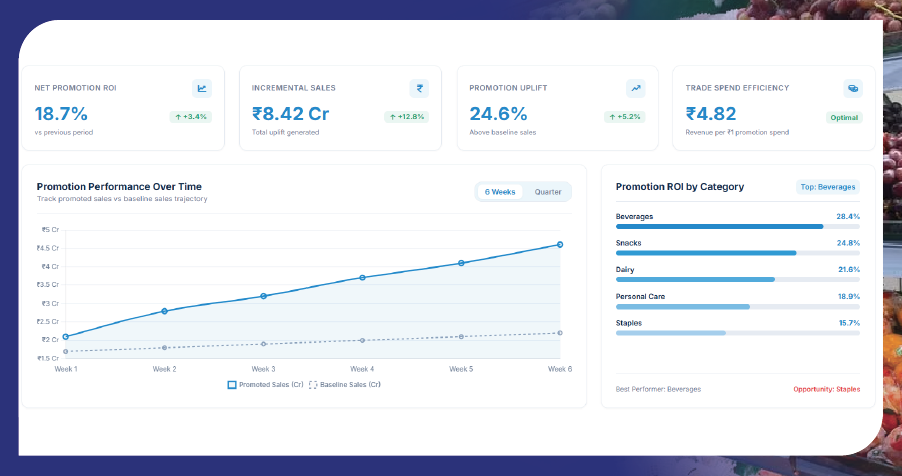Select the Week 1 baseline sales data point
Image resolution: width=902 pixels, height=476 pixels.
(66, 351)
